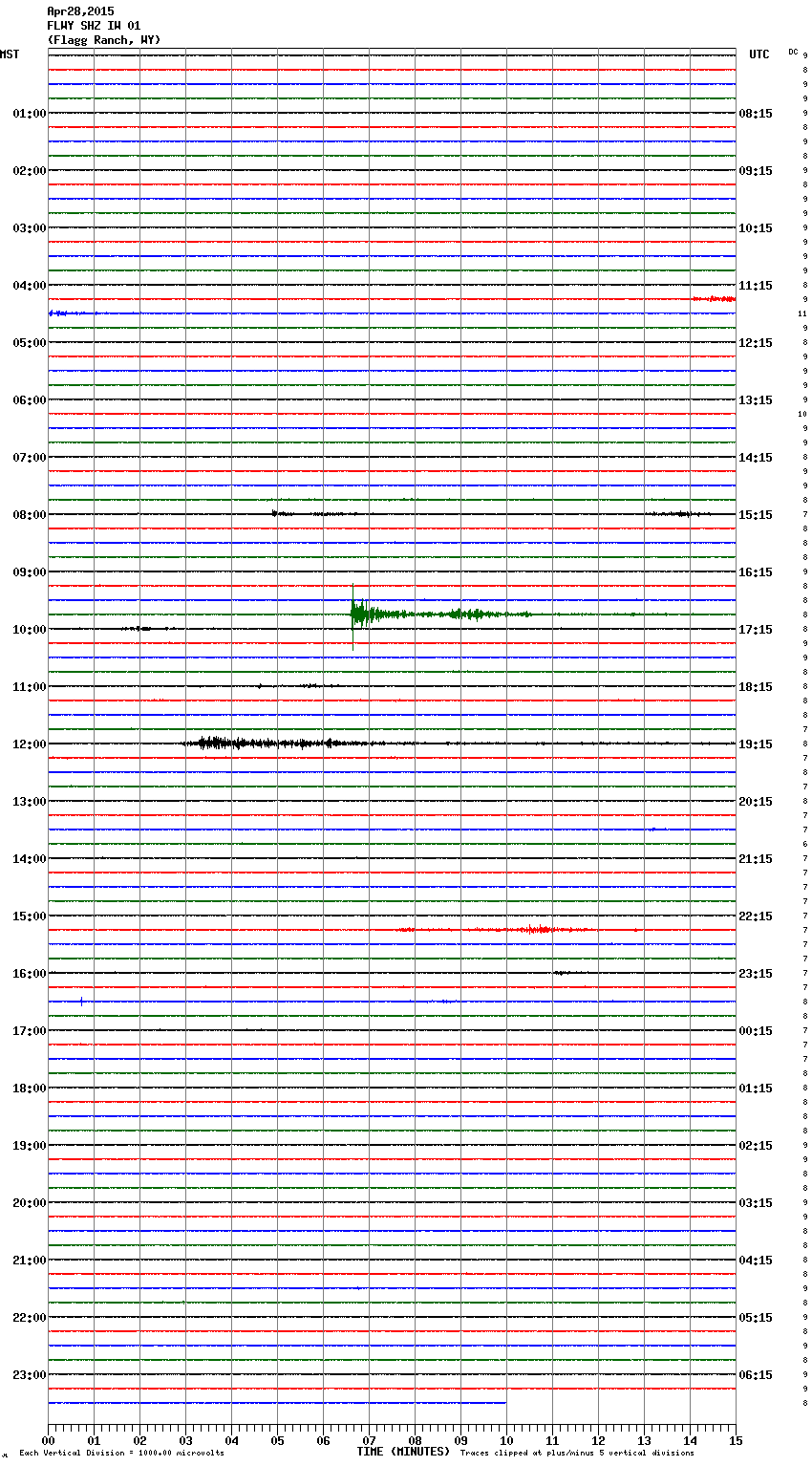Click the '00:15' UTC time label
Screen dimensions: 812x1466
pyautogui.click(x=756, y=1031)
